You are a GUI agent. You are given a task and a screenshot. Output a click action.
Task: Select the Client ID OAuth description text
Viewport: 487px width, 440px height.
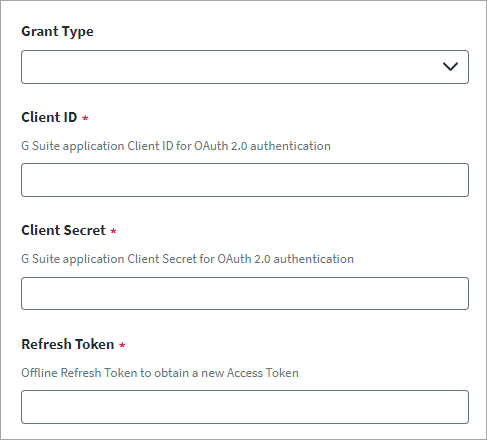(176, 146)
